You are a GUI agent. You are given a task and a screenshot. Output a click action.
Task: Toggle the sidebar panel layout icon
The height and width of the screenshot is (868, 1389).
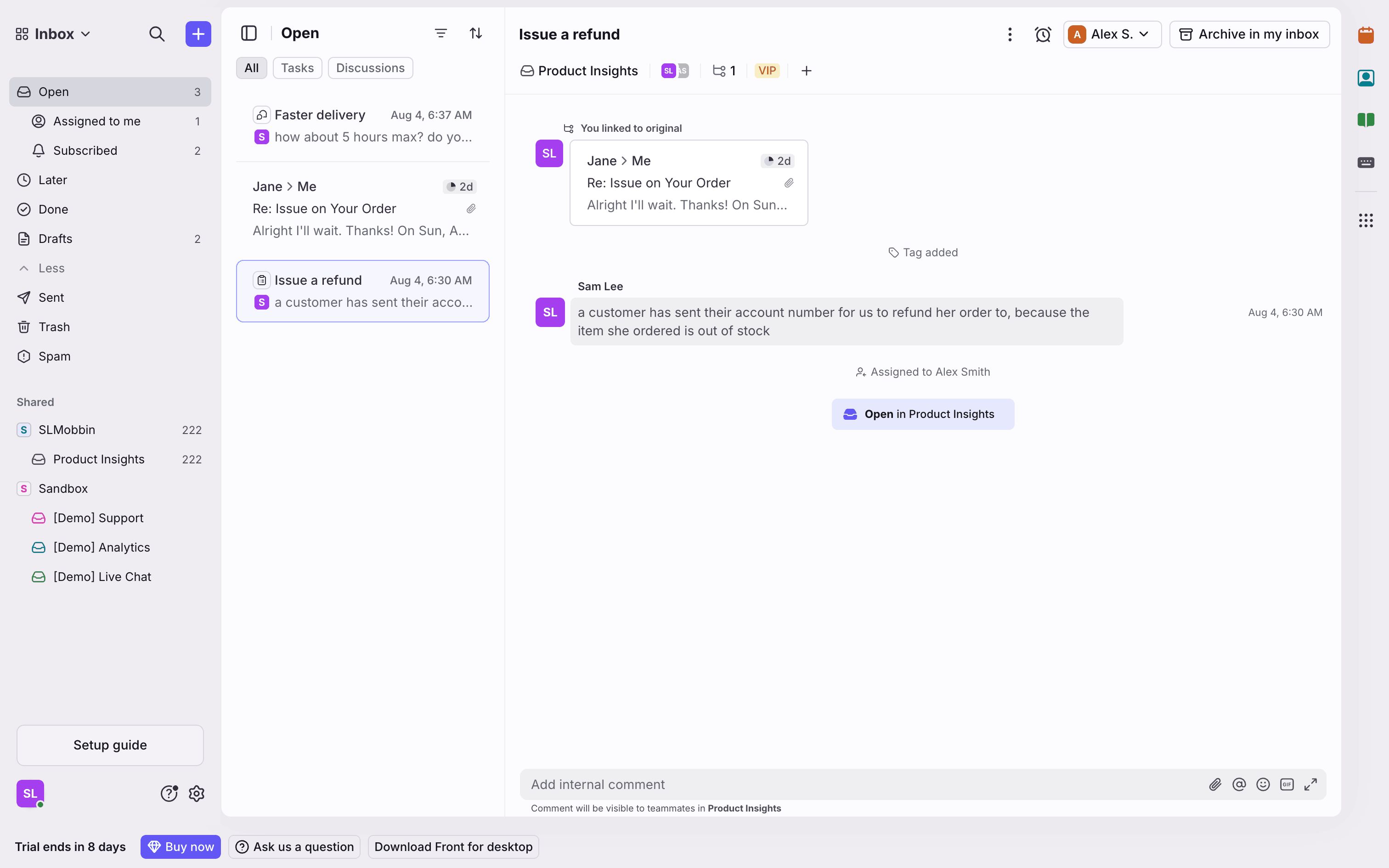point(248,33)
